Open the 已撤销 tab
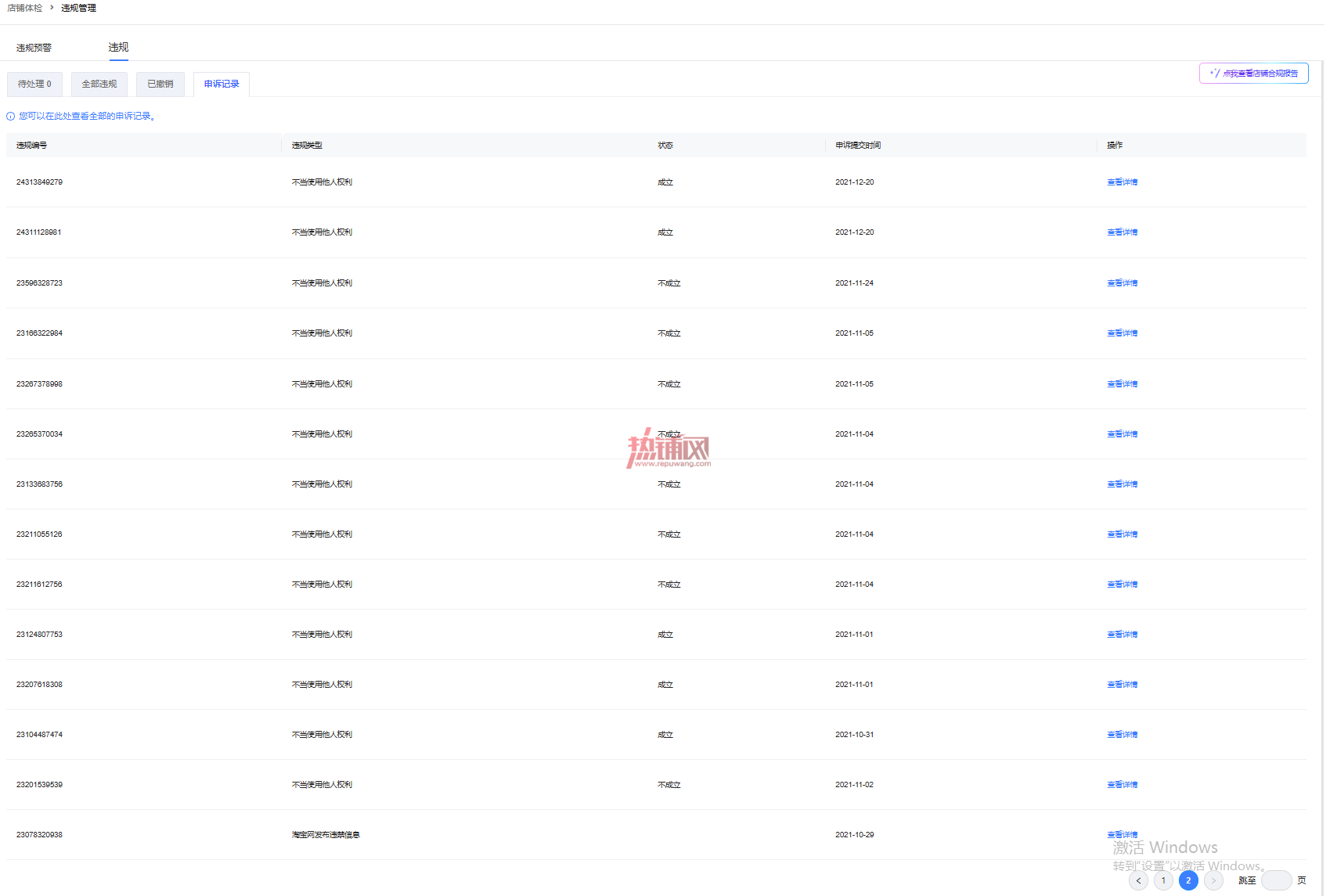The width and height of the screenshot is (1337, 896). 160,84
